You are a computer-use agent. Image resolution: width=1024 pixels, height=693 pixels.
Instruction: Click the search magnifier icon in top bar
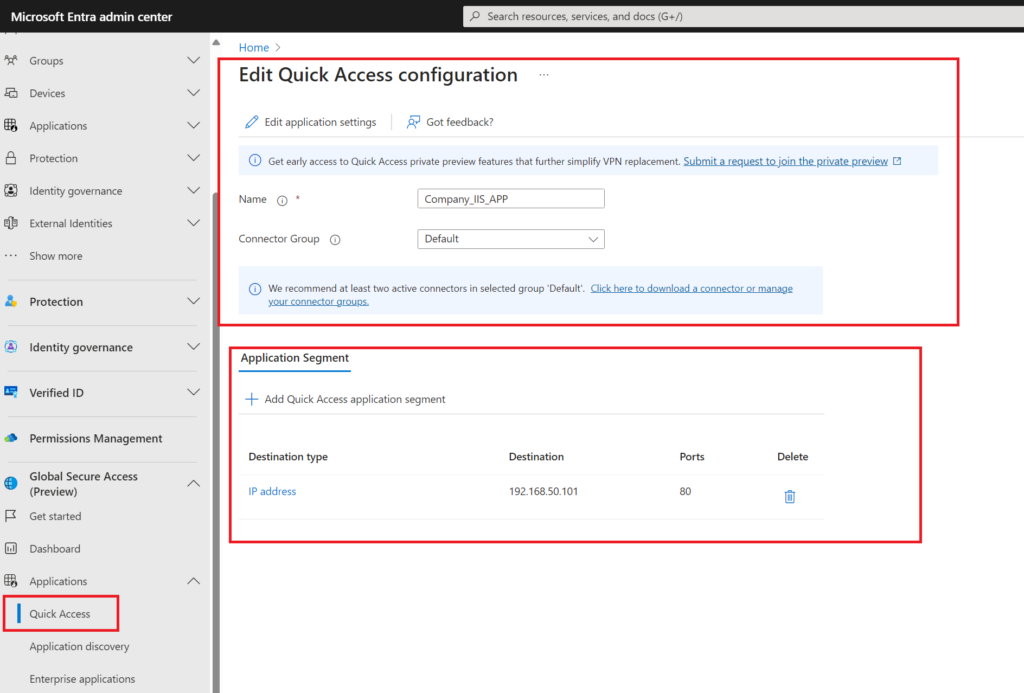coord(475,16)
